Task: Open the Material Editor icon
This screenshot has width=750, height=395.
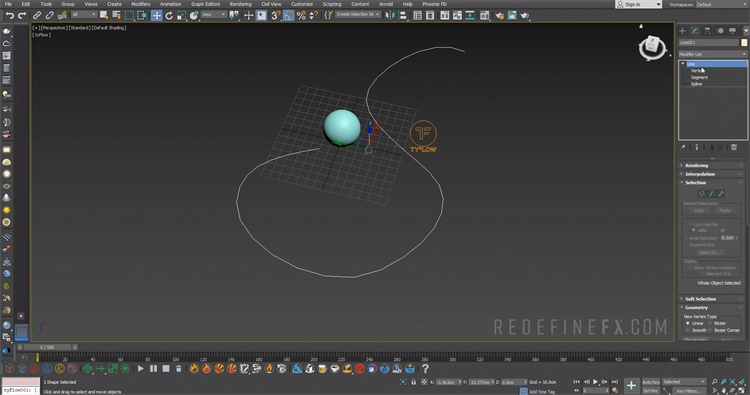Action: pyautogui.click(x=485, y=16)
